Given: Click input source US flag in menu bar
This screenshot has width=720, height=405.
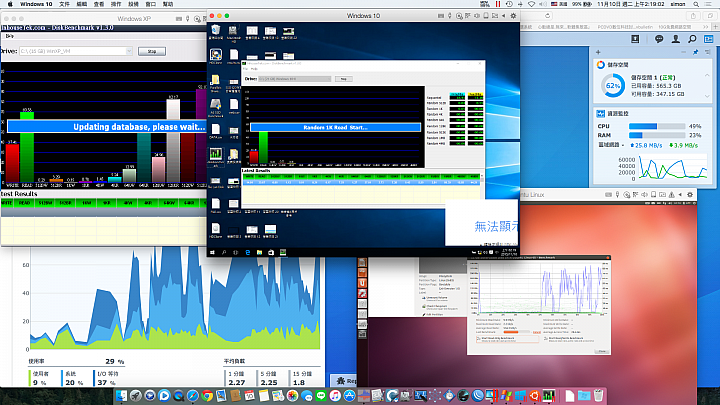Looking at the screenshot, I should pyautogui.click(x=554, y=4).
